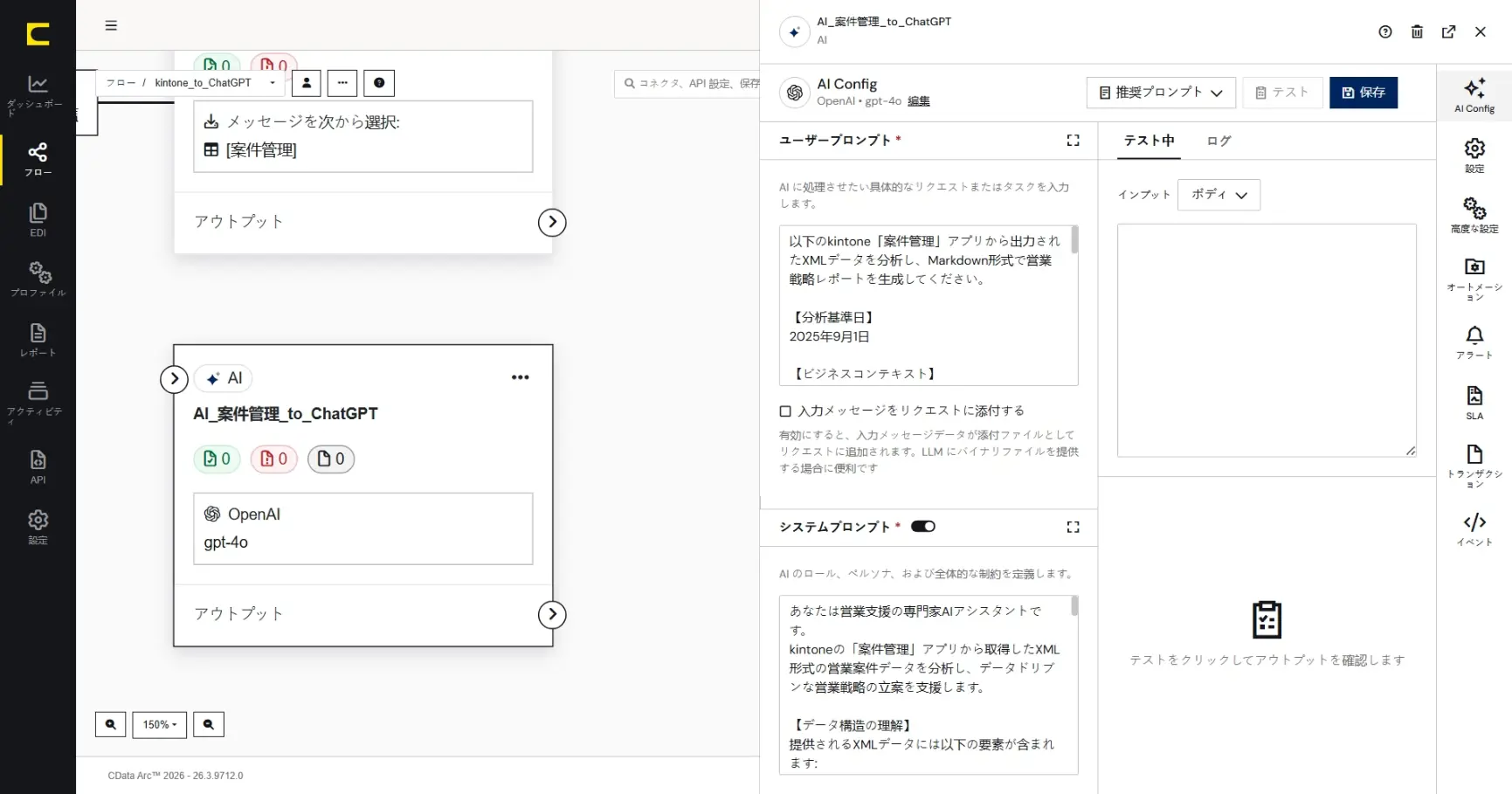Close the connector settings panel
Screen dimensions: 1512x794
tap(1480, 31)
